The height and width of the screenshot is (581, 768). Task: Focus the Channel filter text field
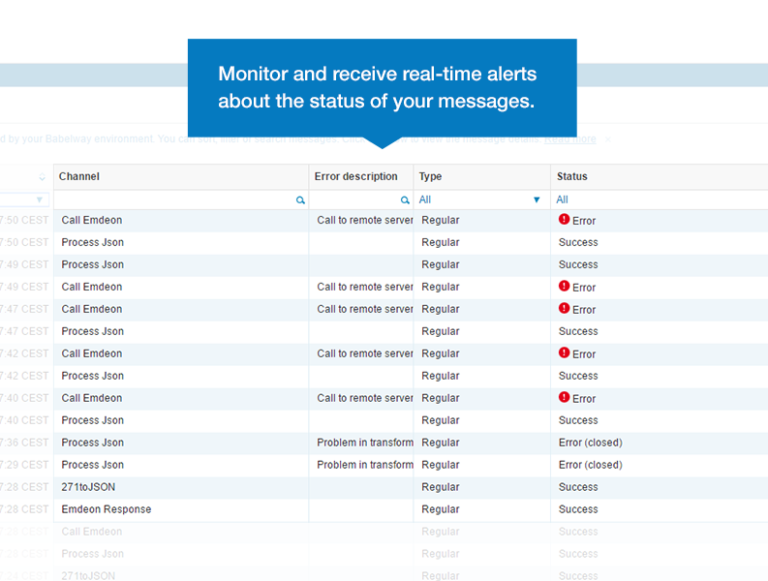coord(175,200)
